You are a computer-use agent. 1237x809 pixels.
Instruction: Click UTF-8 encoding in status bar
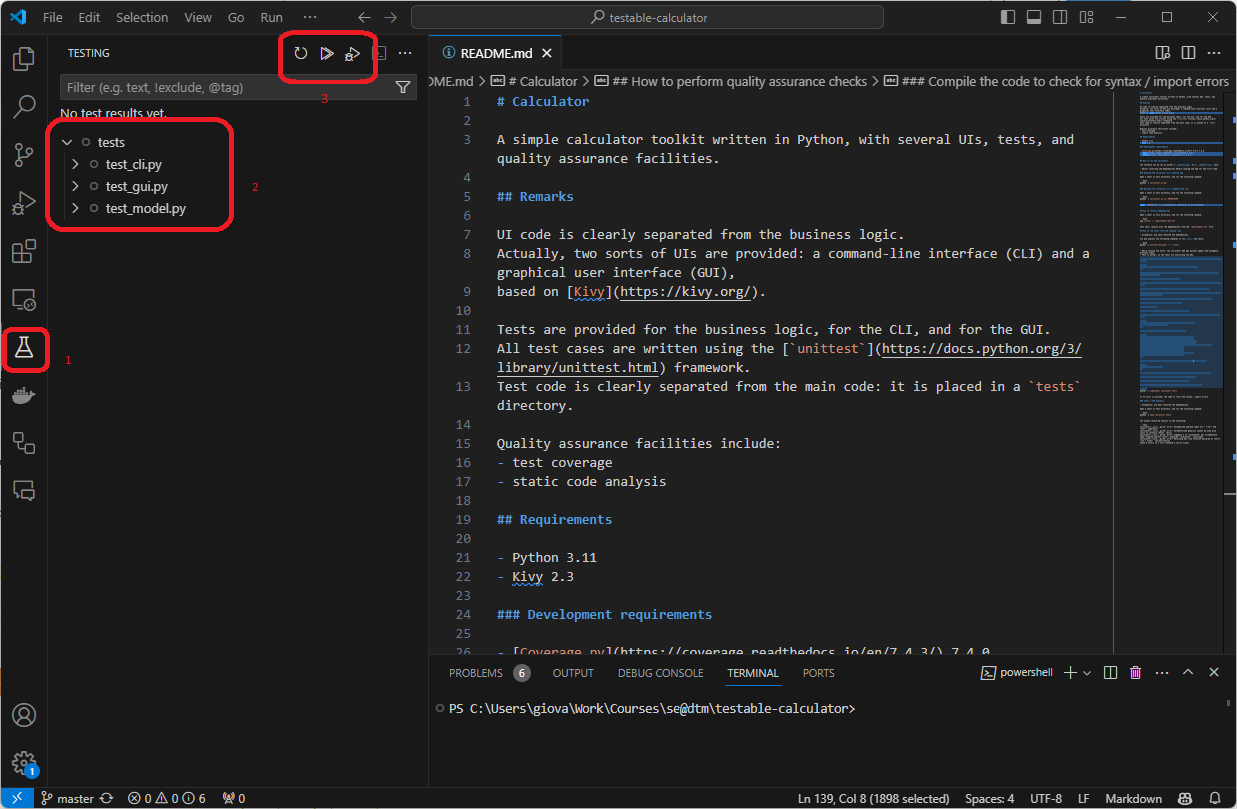coord(1046,798)
